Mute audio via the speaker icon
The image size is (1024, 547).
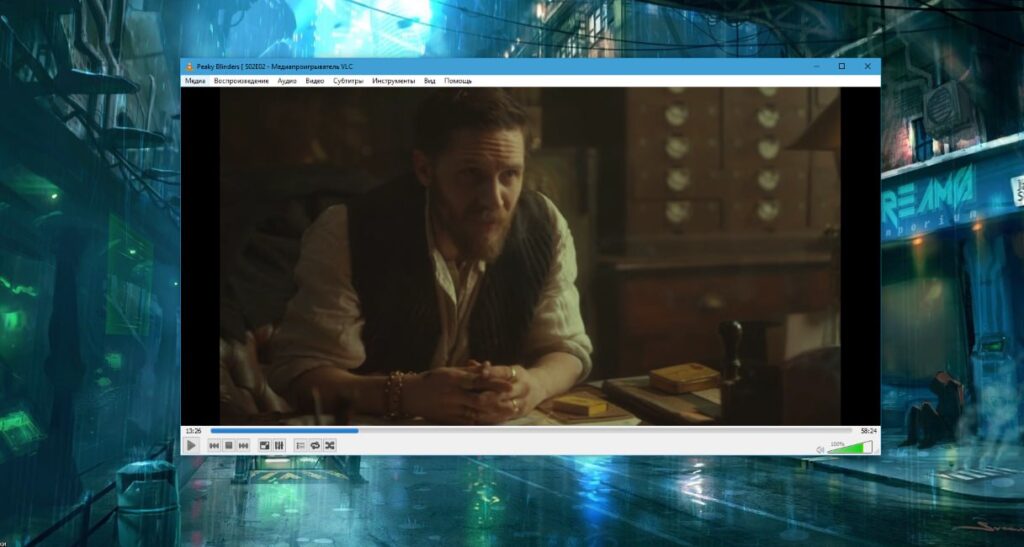[820, 449]
